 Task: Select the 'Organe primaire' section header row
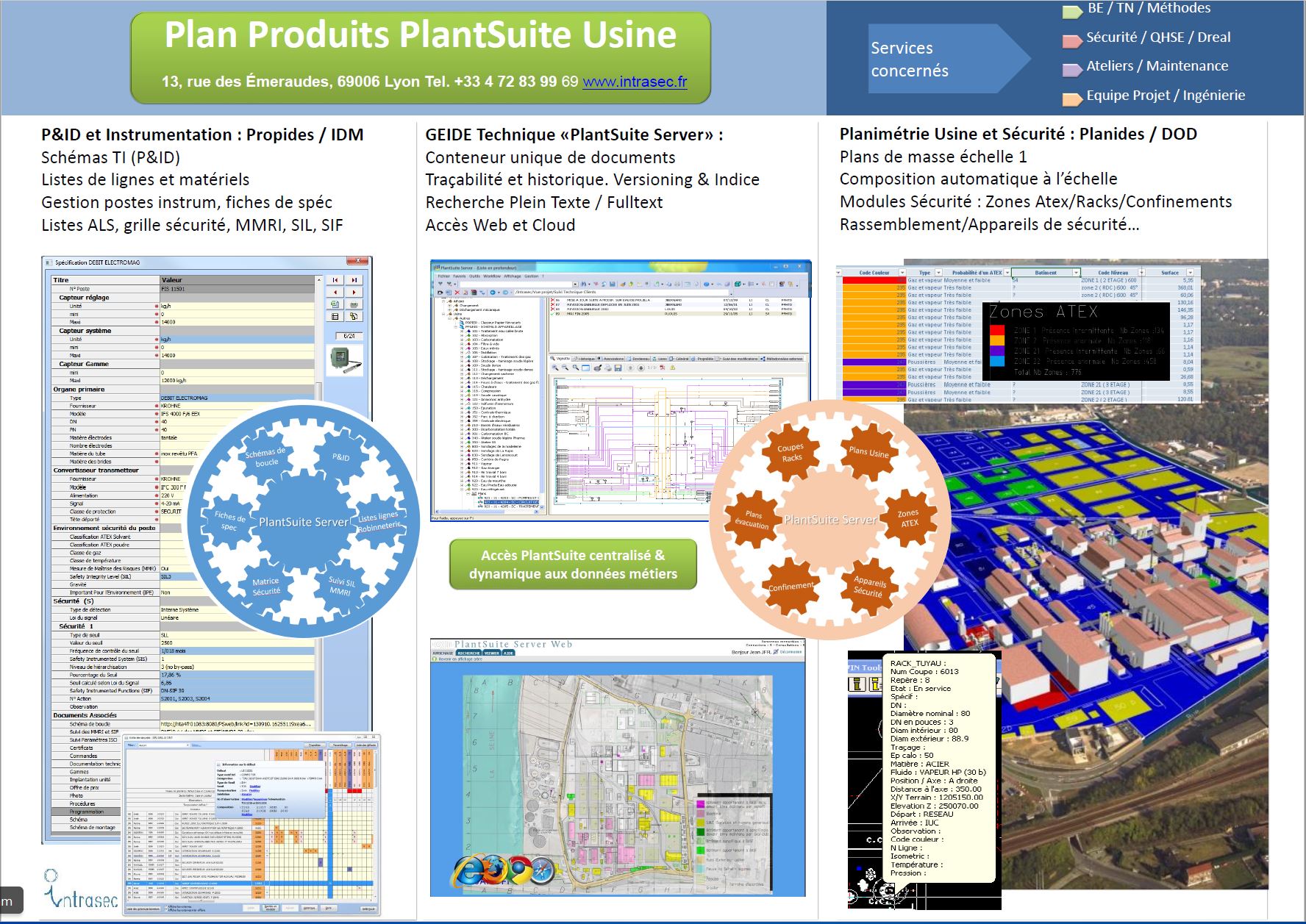(184, 390)
